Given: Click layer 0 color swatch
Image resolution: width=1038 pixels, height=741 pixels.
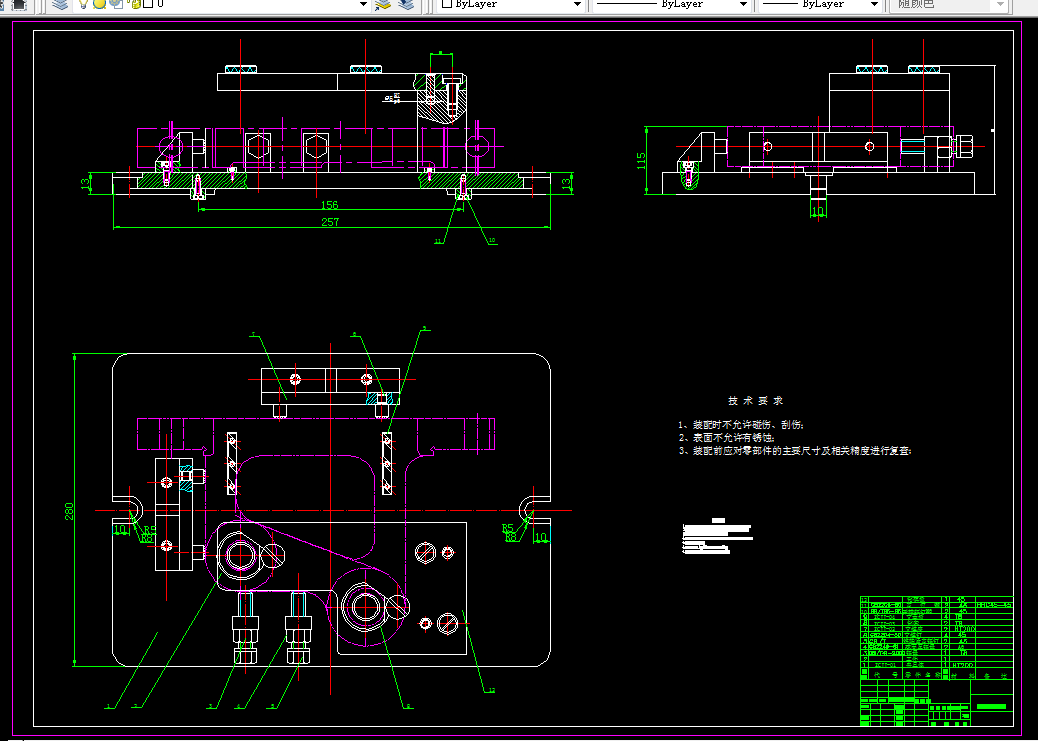Looking at the screenshot, I should pos(148,4).
